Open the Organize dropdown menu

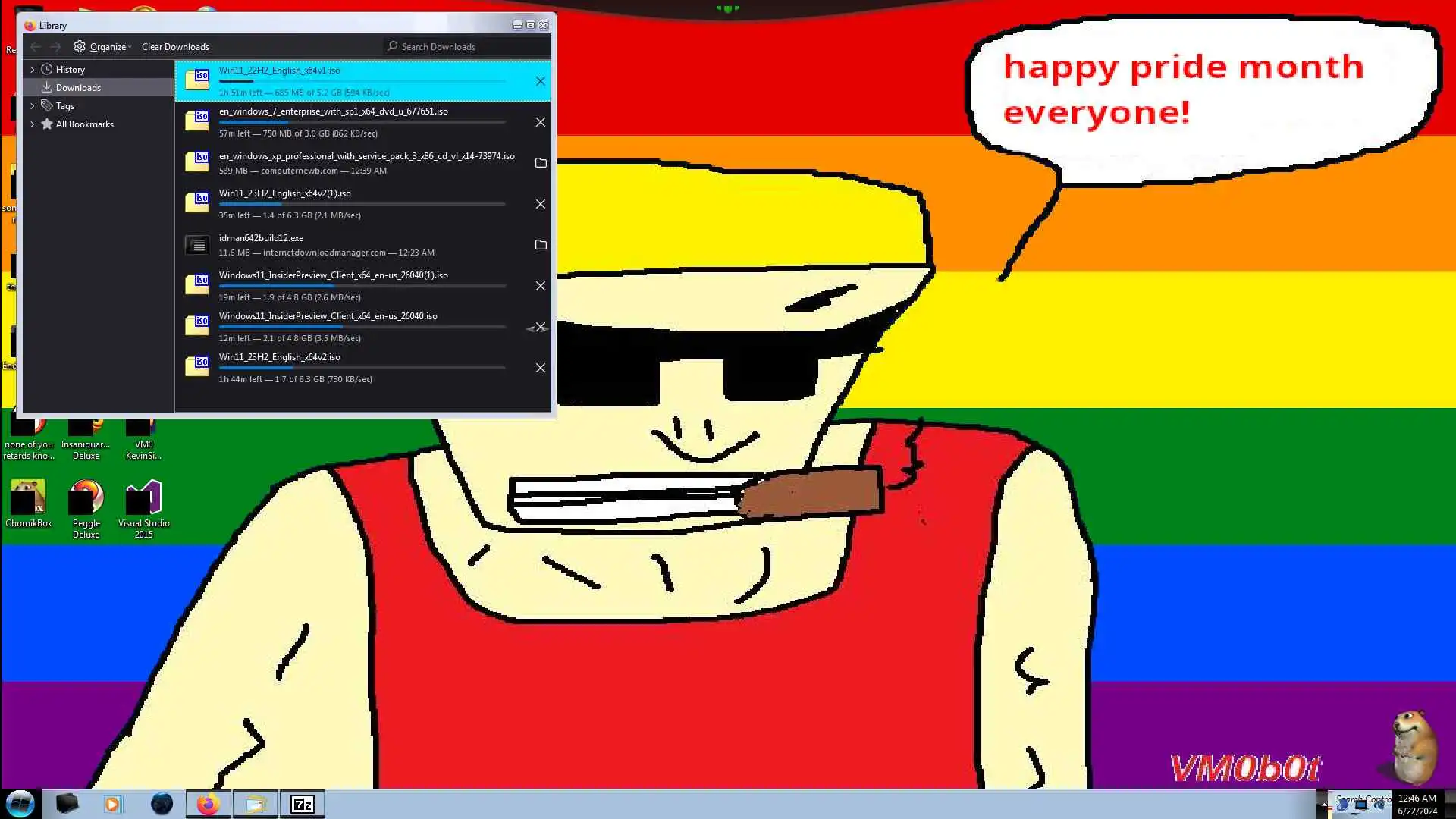pyautogui.click(x=110, y=47)
